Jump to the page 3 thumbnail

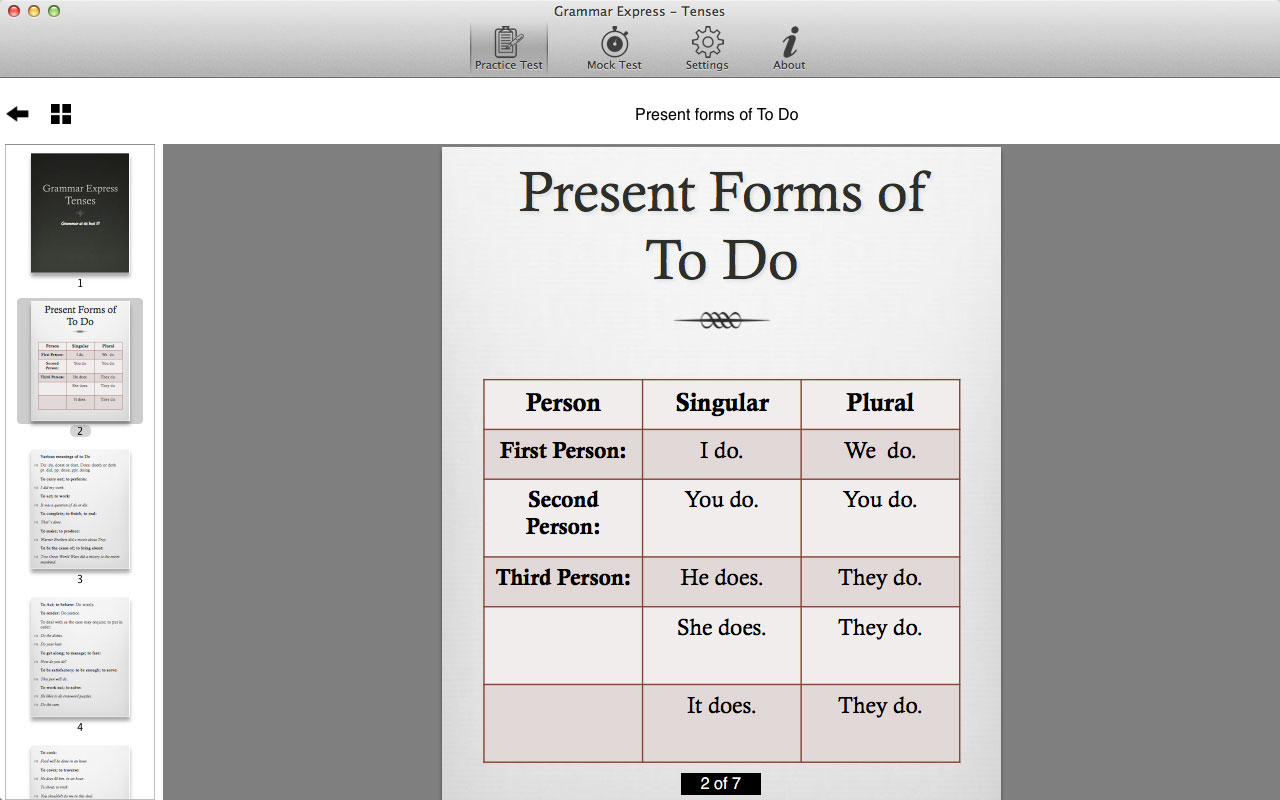[x=80, y=509]
